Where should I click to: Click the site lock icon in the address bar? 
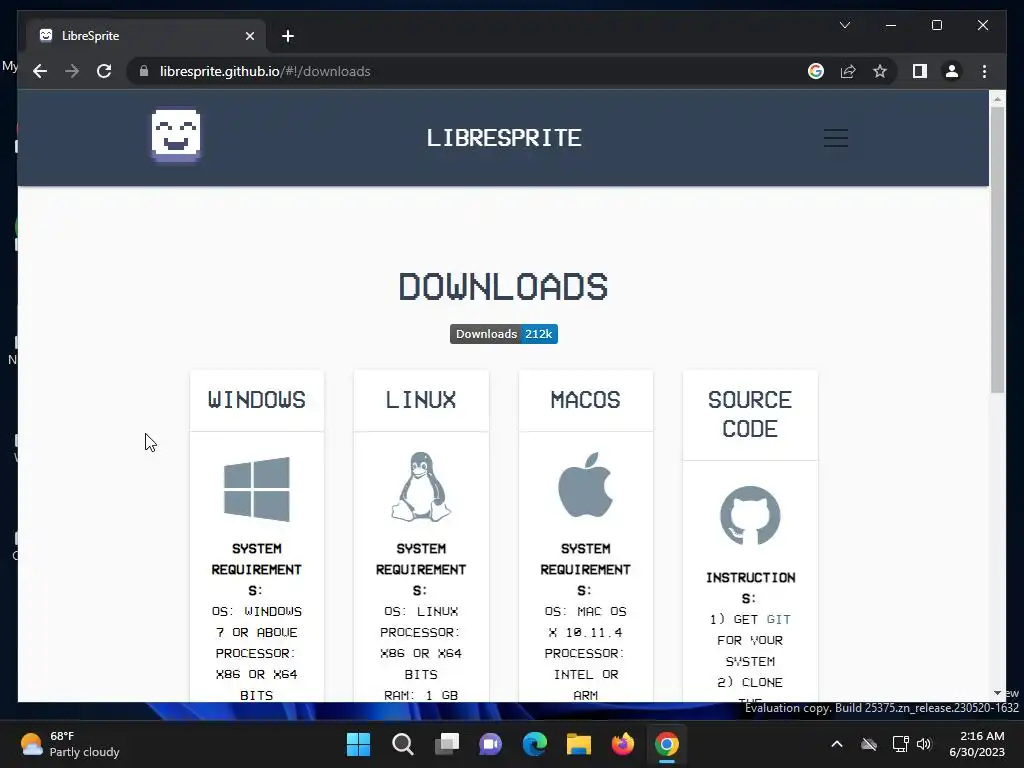144,71
